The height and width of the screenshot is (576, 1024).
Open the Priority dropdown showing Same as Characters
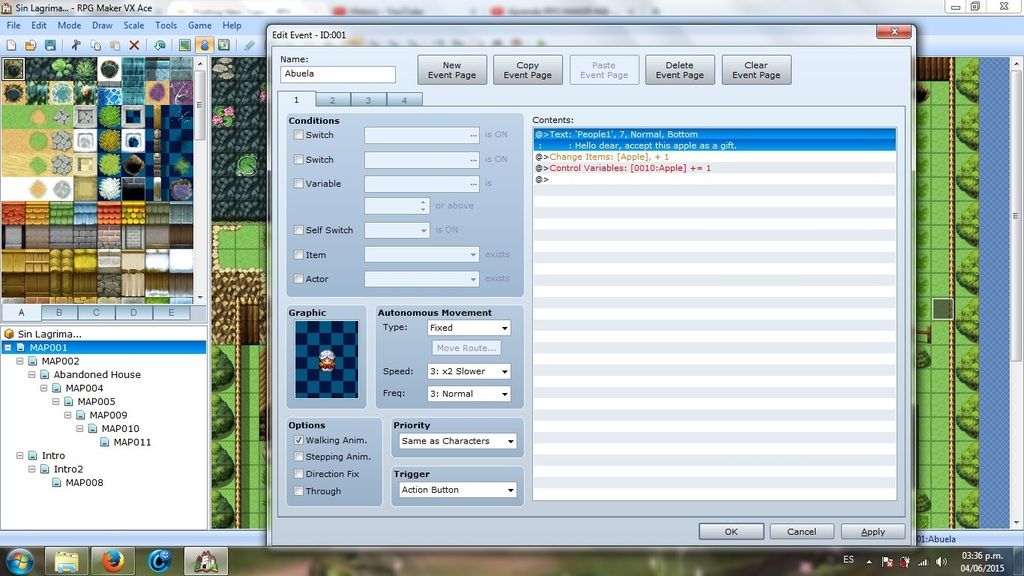[x=456, y=441]
